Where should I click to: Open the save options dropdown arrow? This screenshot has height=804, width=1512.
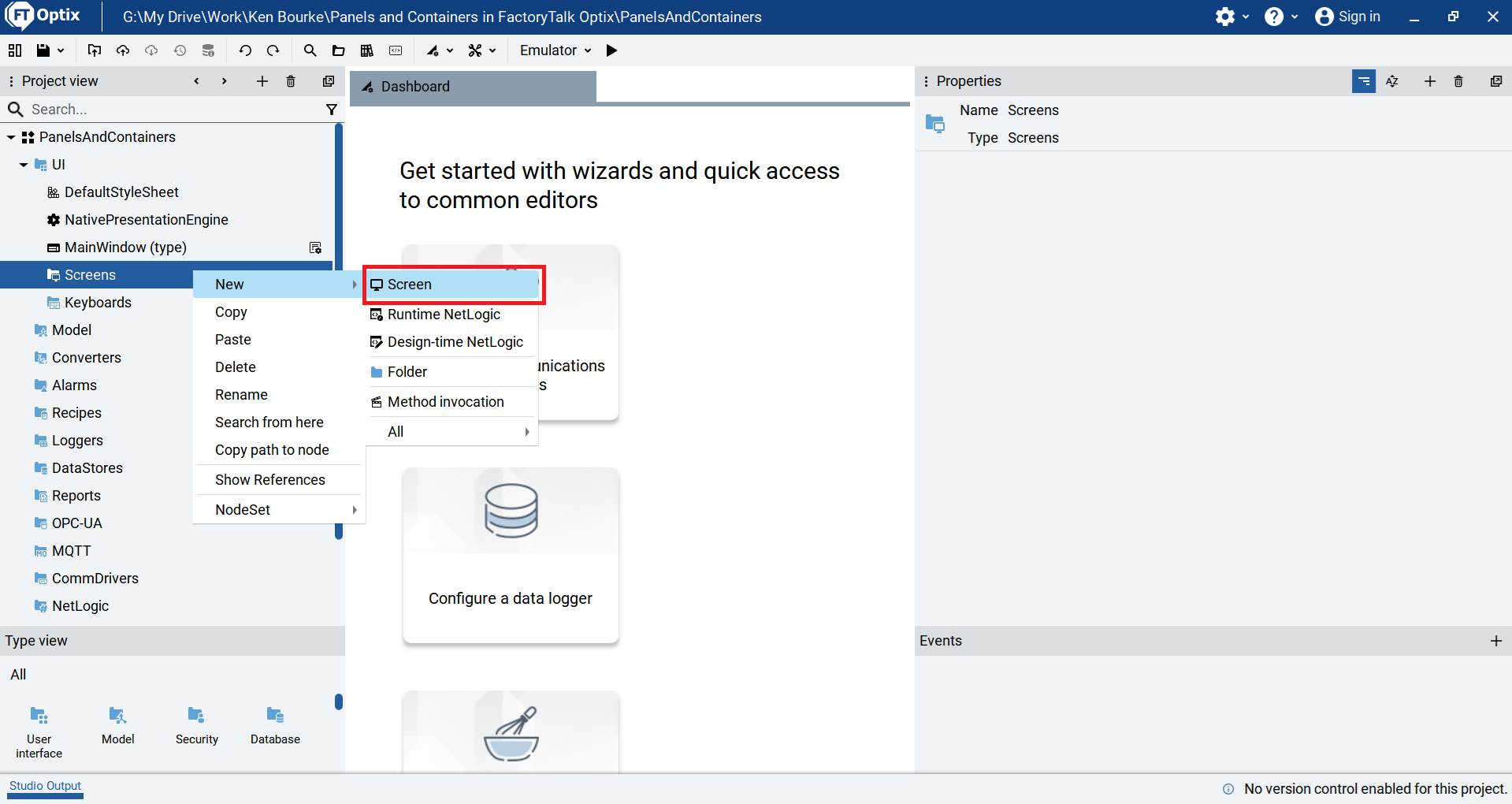[61, 50]
